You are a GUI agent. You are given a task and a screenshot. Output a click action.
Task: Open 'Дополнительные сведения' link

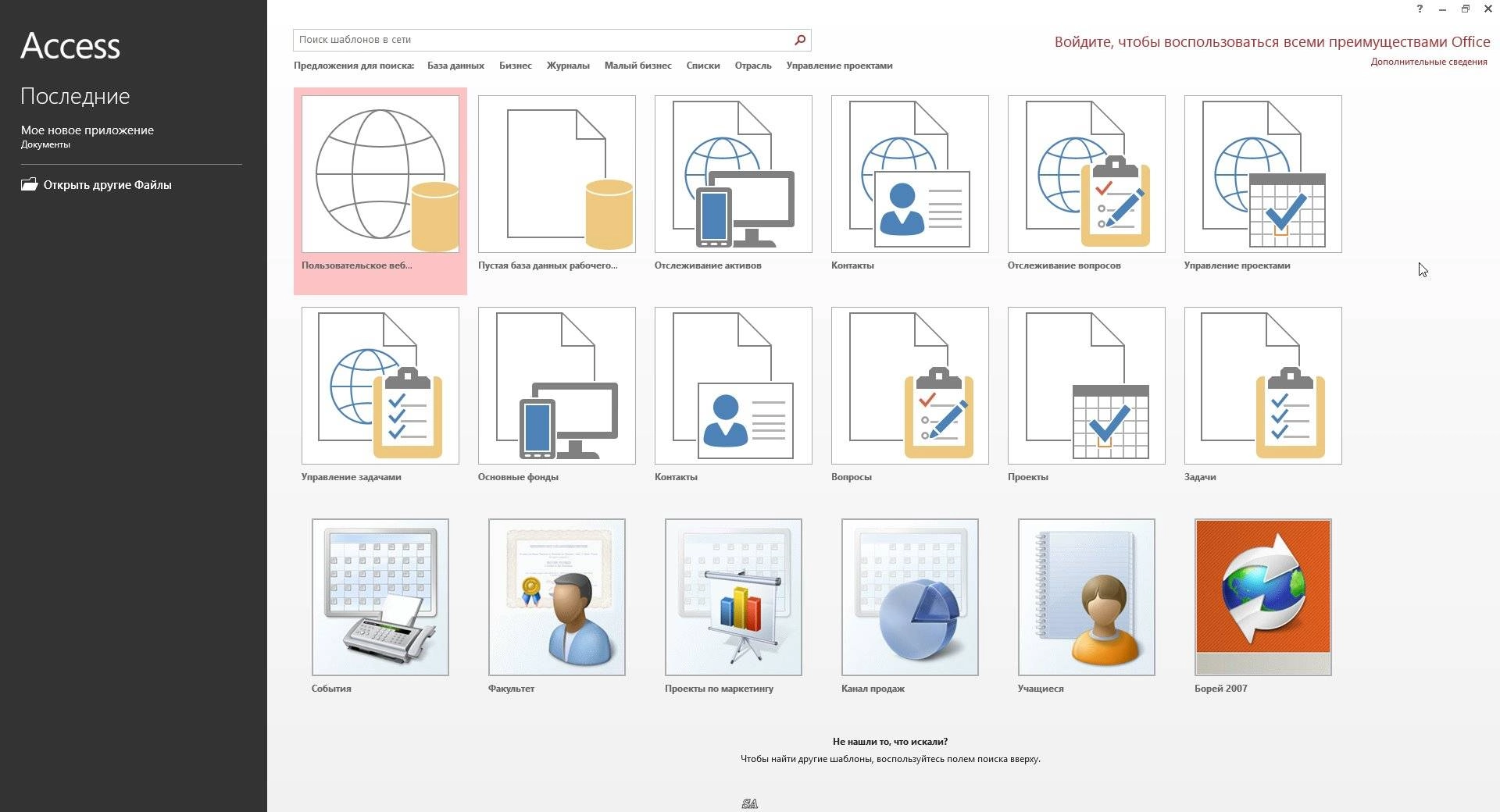coord(1429,62)
